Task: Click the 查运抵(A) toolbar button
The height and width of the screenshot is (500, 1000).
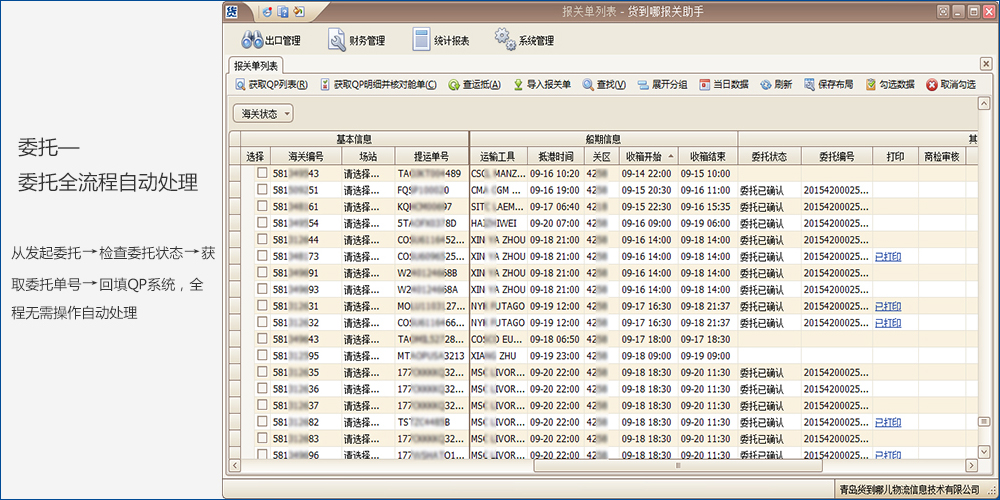Action: [474, 84]
